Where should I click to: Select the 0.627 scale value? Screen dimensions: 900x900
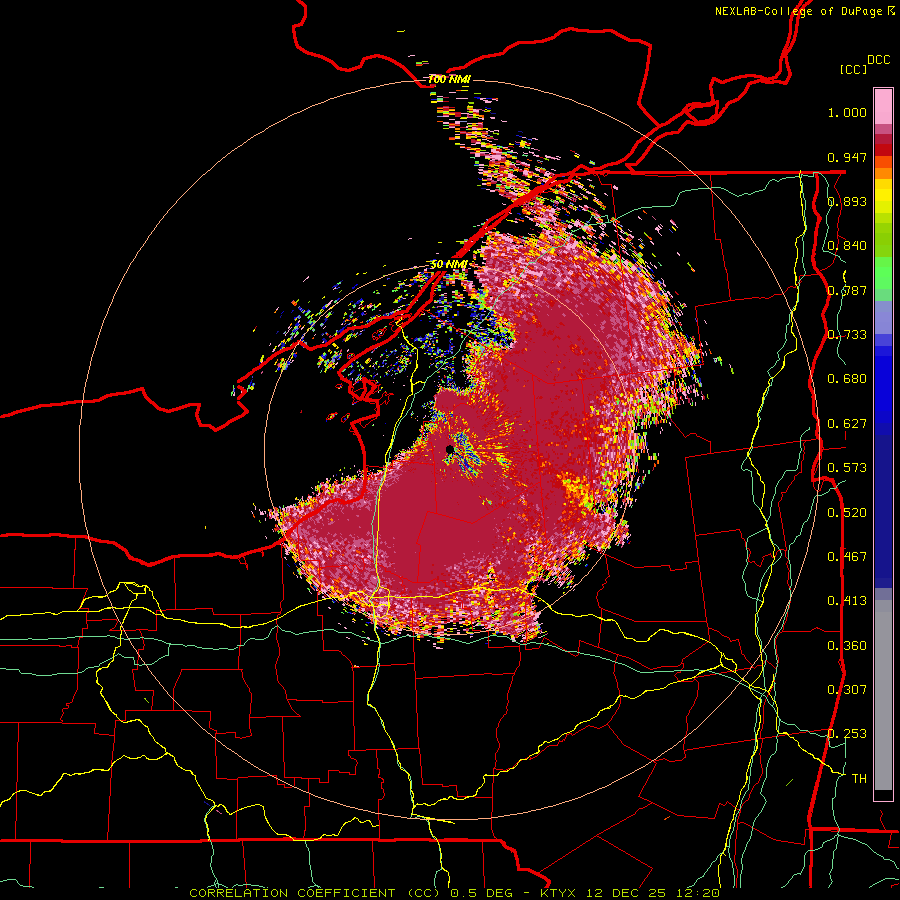coord(847,424)
